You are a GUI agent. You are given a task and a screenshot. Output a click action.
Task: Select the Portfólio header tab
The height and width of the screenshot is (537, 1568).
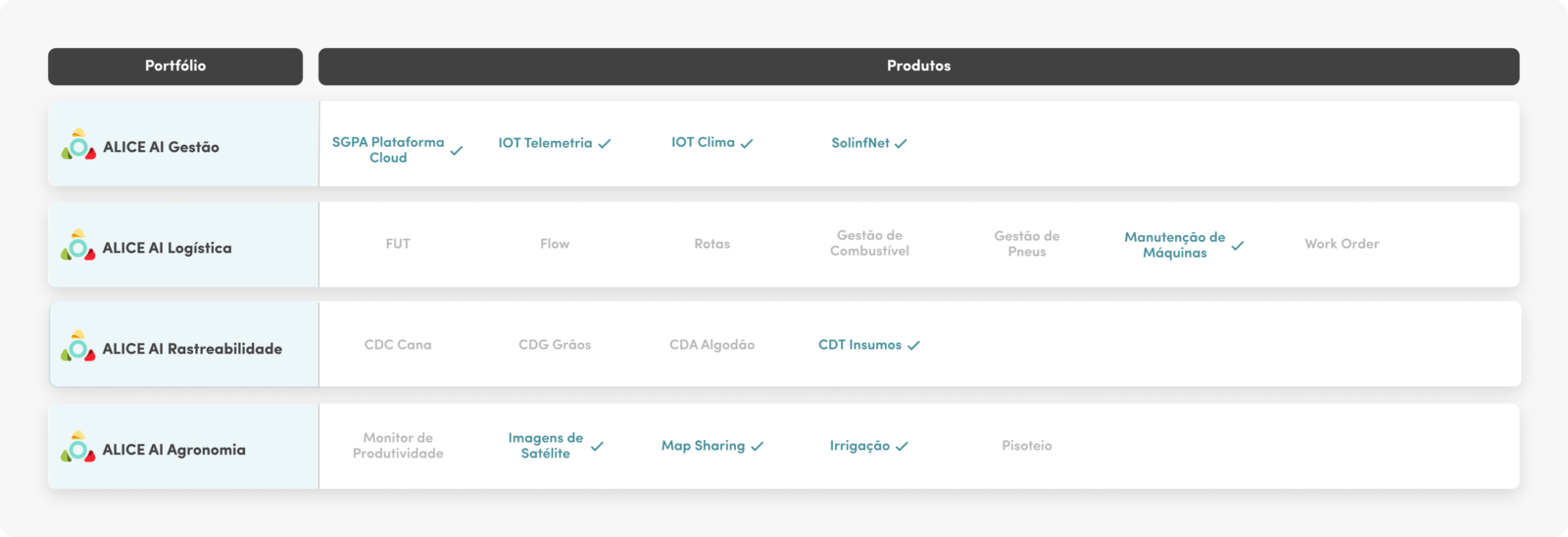pos(175,66)
